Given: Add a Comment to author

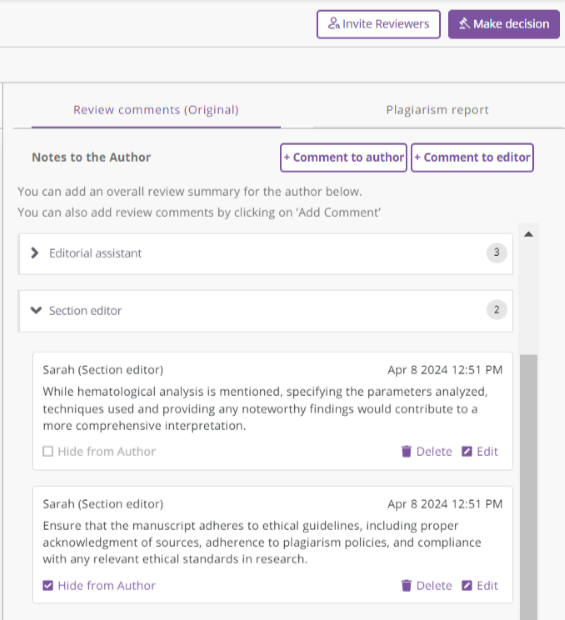Looking at the screenshot, I should [344, 157].
